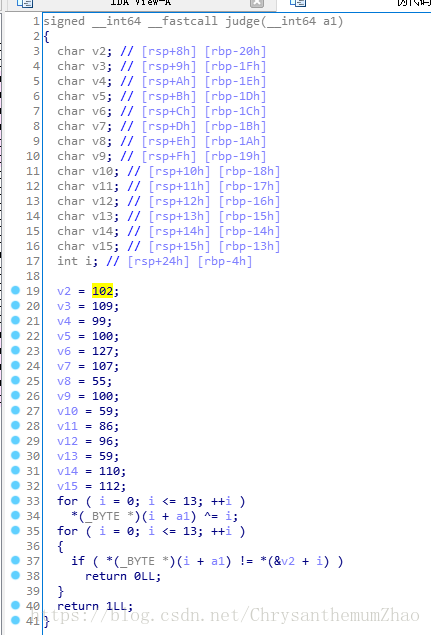Click variable v2 in the line 3 declaration
The image size is (431, 635).
99,51
